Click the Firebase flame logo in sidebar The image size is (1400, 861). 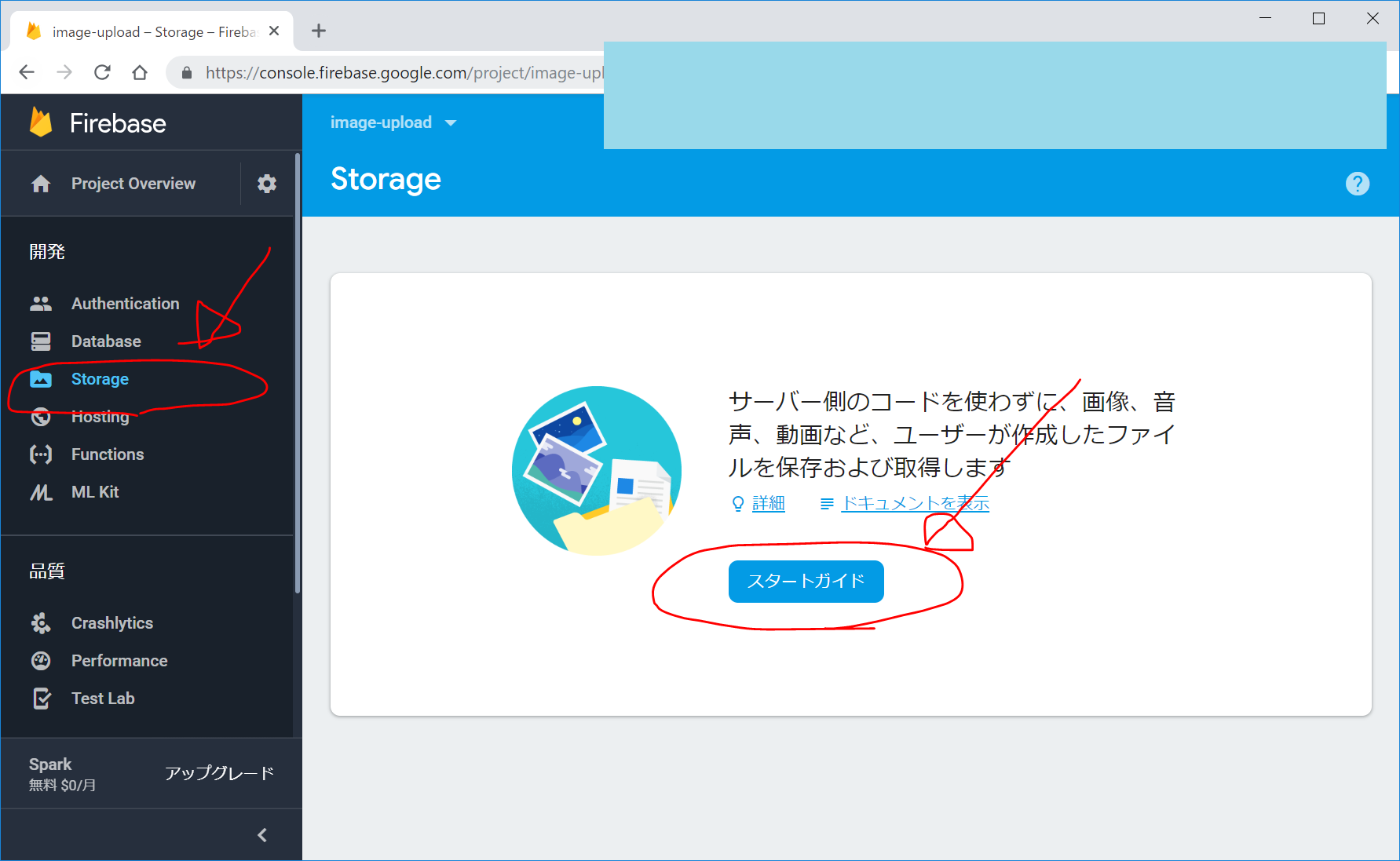pos(41,123)
